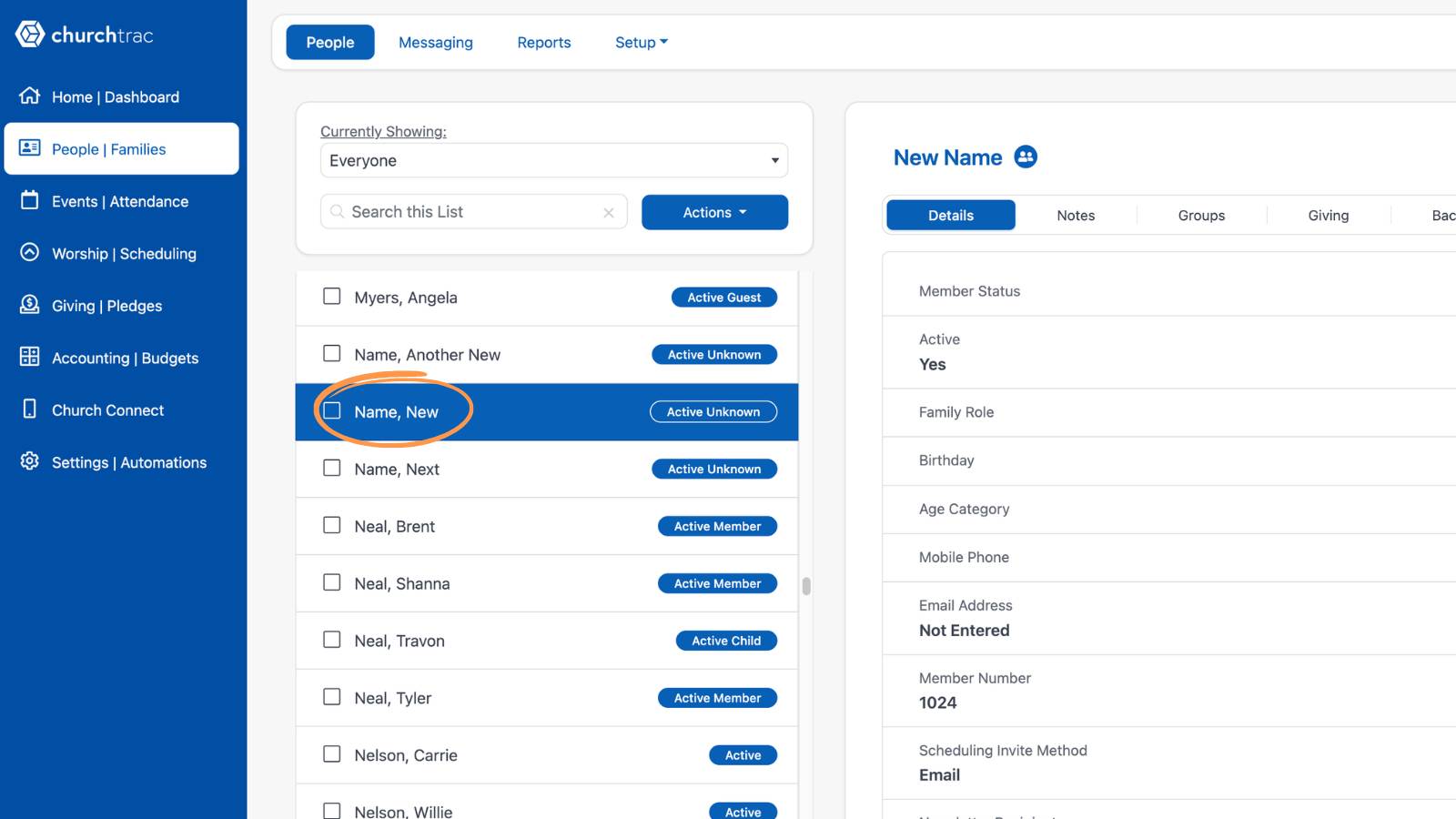Image resolution: width=1456 pixels, height=819 pixels.
Task: Check the box for Nelson, Carrie
Action: (332, 754)
